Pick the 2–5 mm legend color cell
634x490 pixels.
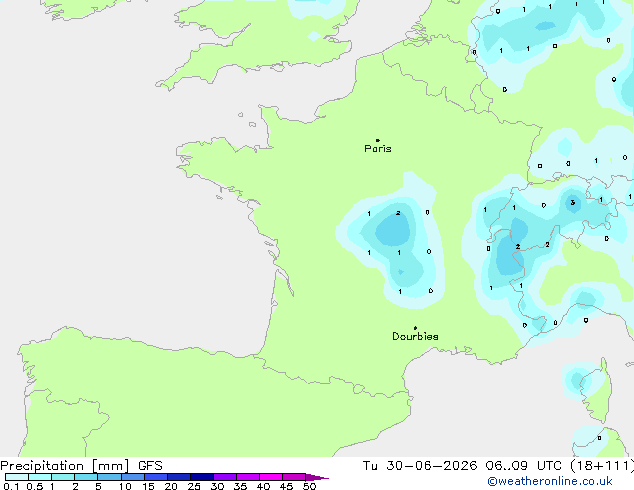tap(86, 477)
